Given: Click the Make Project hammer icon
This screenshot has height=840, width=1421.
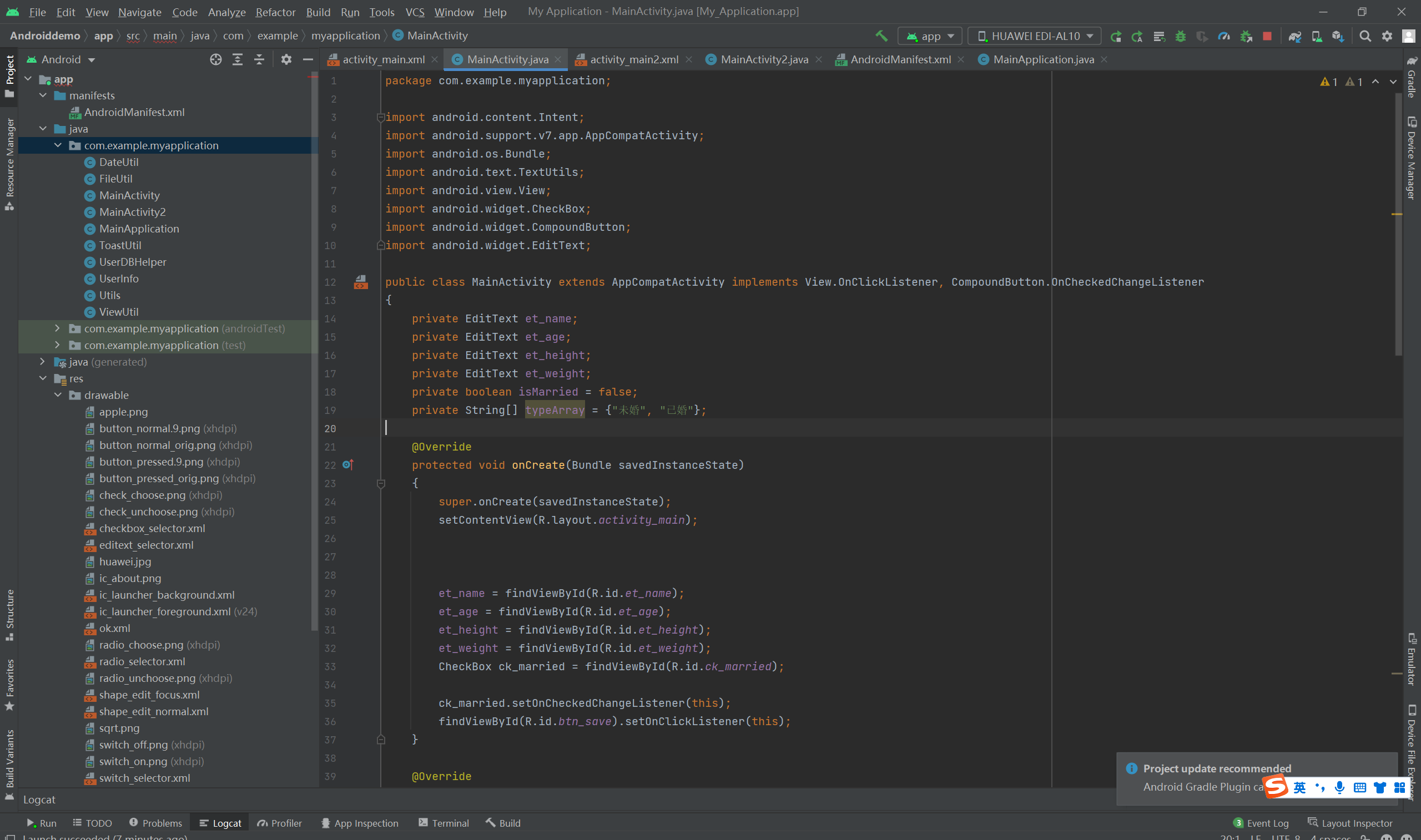Looking at the screenshot, I should (x=881, y=36).
